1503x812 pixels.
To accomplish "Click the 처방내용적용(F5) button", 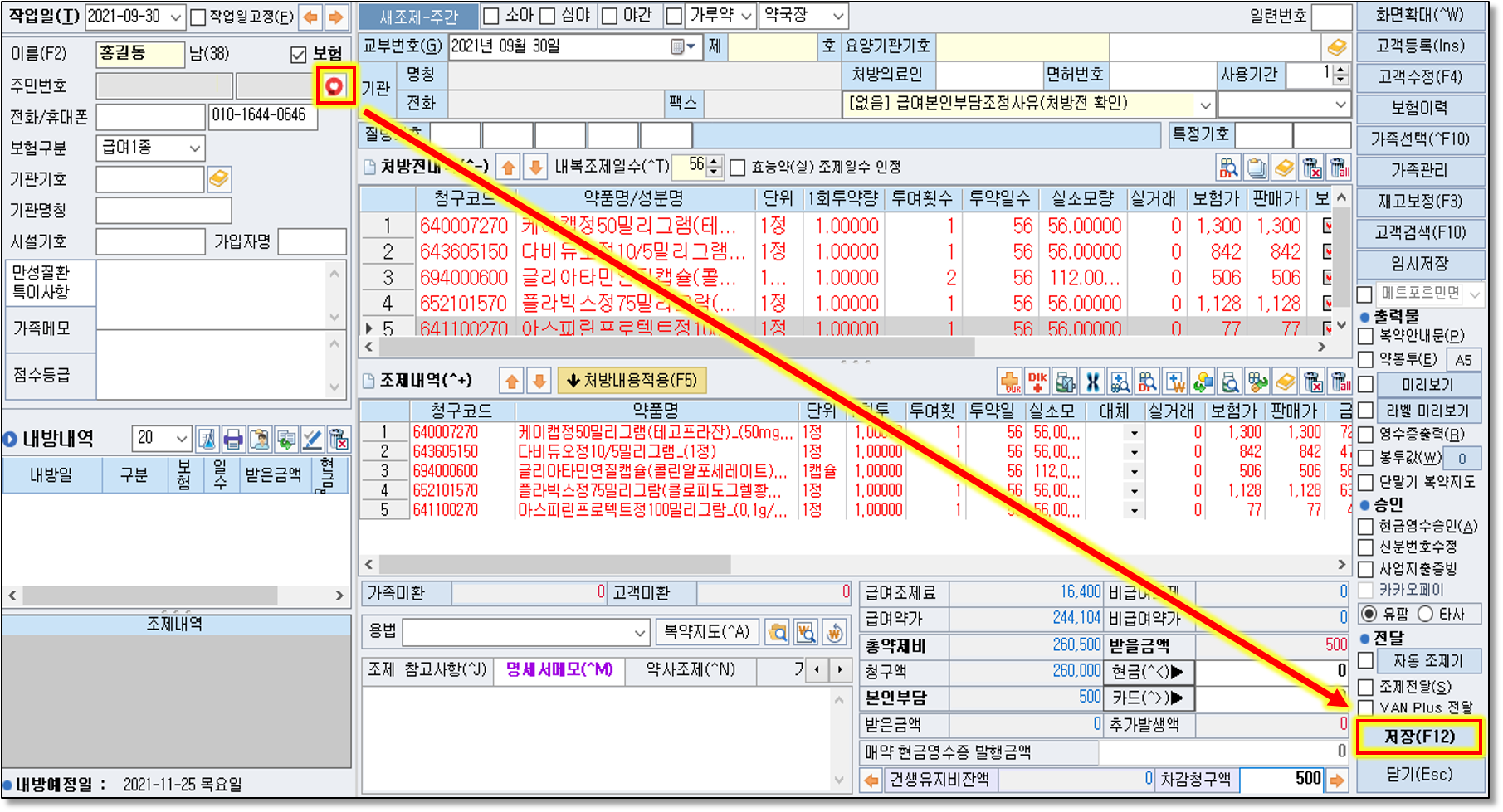I will (x=632, y=381).
